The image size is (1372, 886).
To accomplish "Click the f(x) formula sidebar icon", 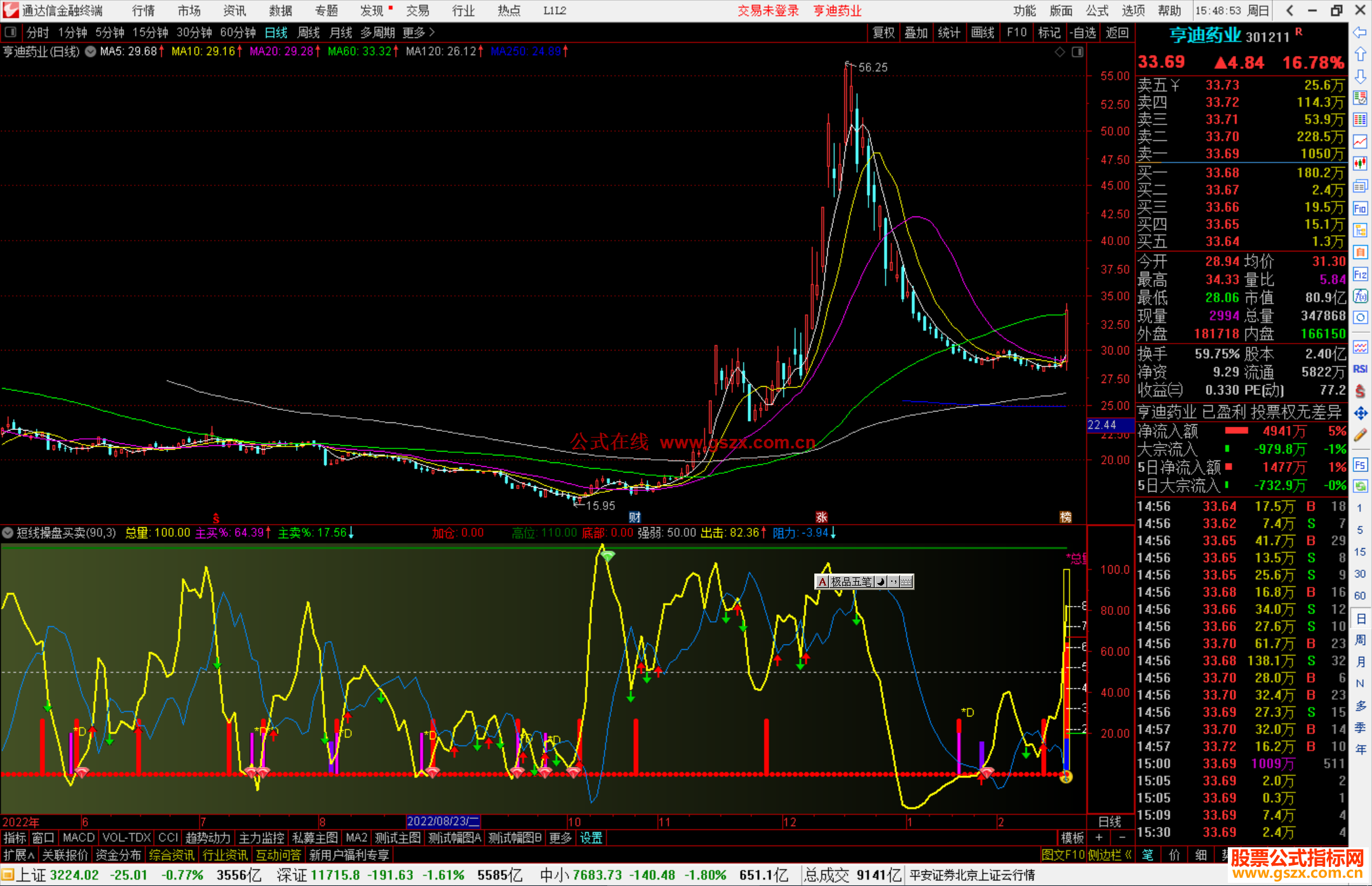I will click(x=1360, y=296).
